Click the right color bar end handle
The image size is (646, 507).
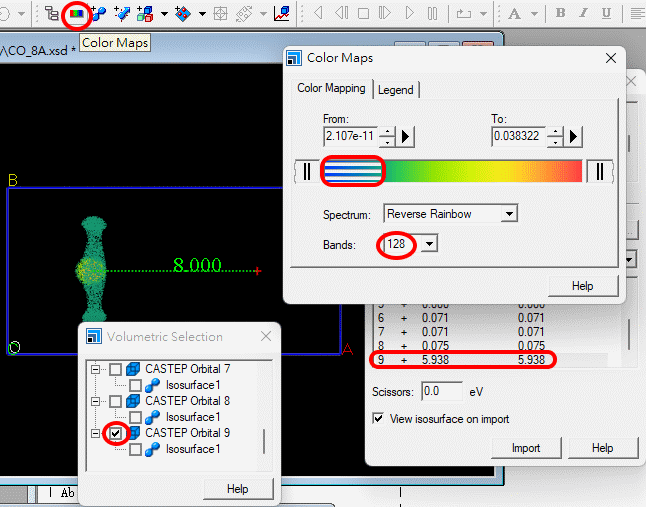599,172
